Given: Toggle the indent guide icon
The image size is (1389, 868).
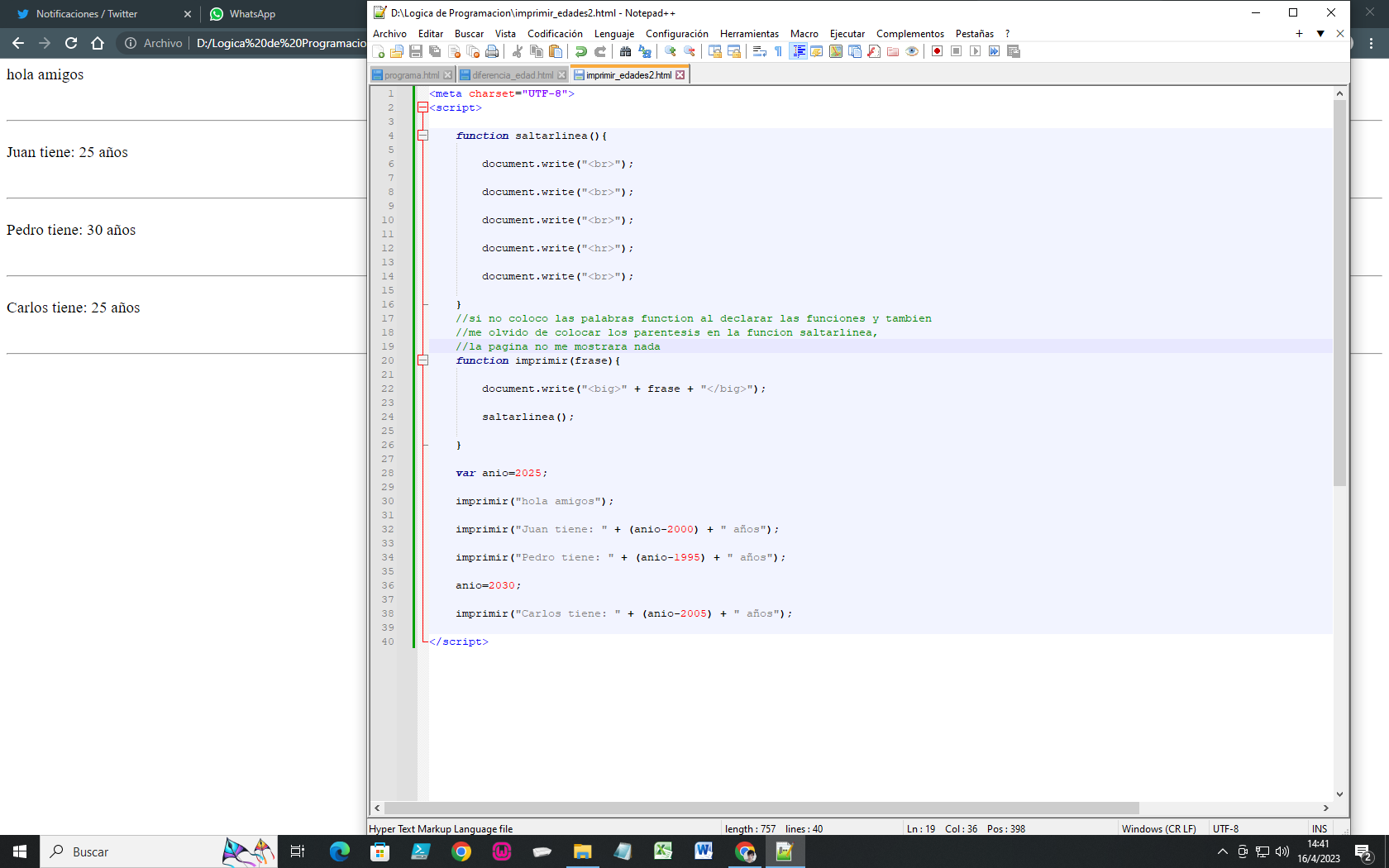Looking at the screenshot, I should pyautogui.click(x=799, y=51).
